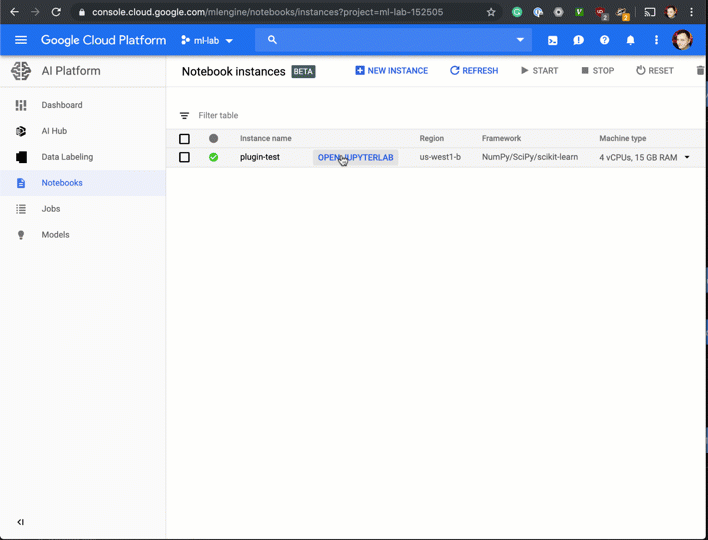Click the plugin-test instance name
The width and height of the screenshot is (708, 540).
(260, 157)
